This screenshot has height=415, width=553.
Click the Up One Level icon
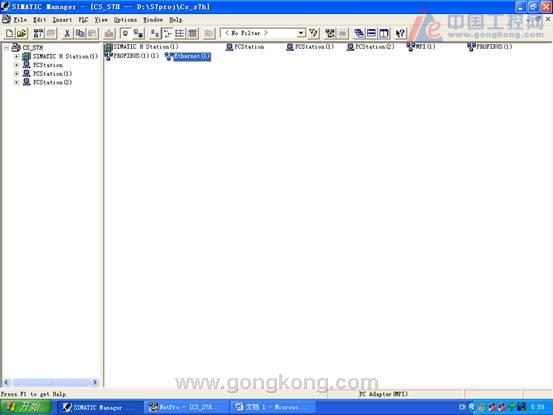tap(209, 33)
